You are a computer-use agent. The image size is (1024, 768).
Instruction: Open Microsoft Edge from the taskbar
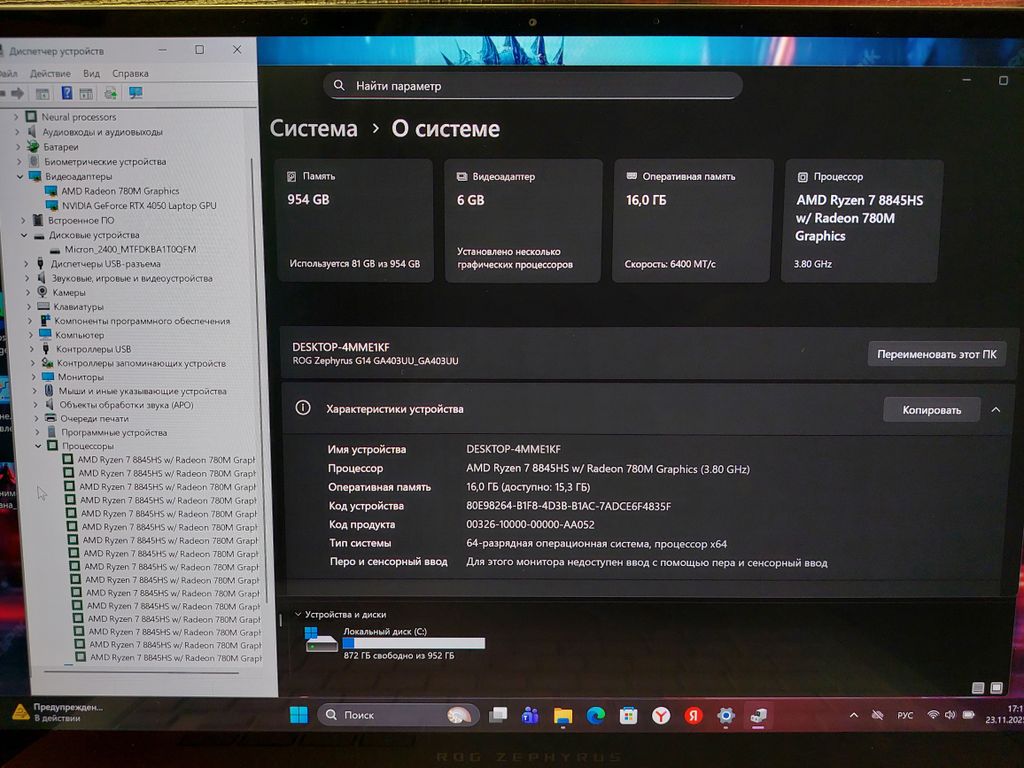pyautogui.click(x=596, y=715)
